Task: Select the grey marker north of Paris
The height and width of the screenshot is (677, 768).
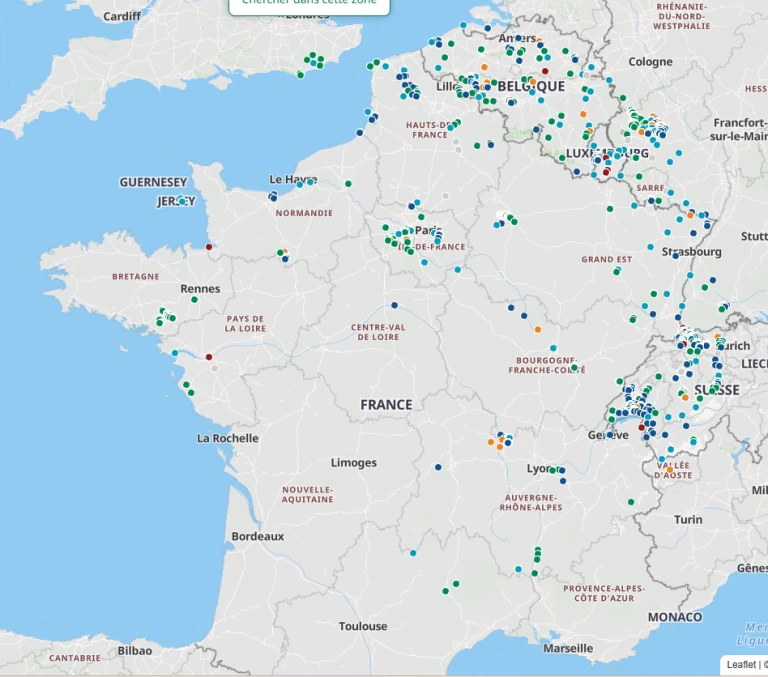Action: click(446, 196)
